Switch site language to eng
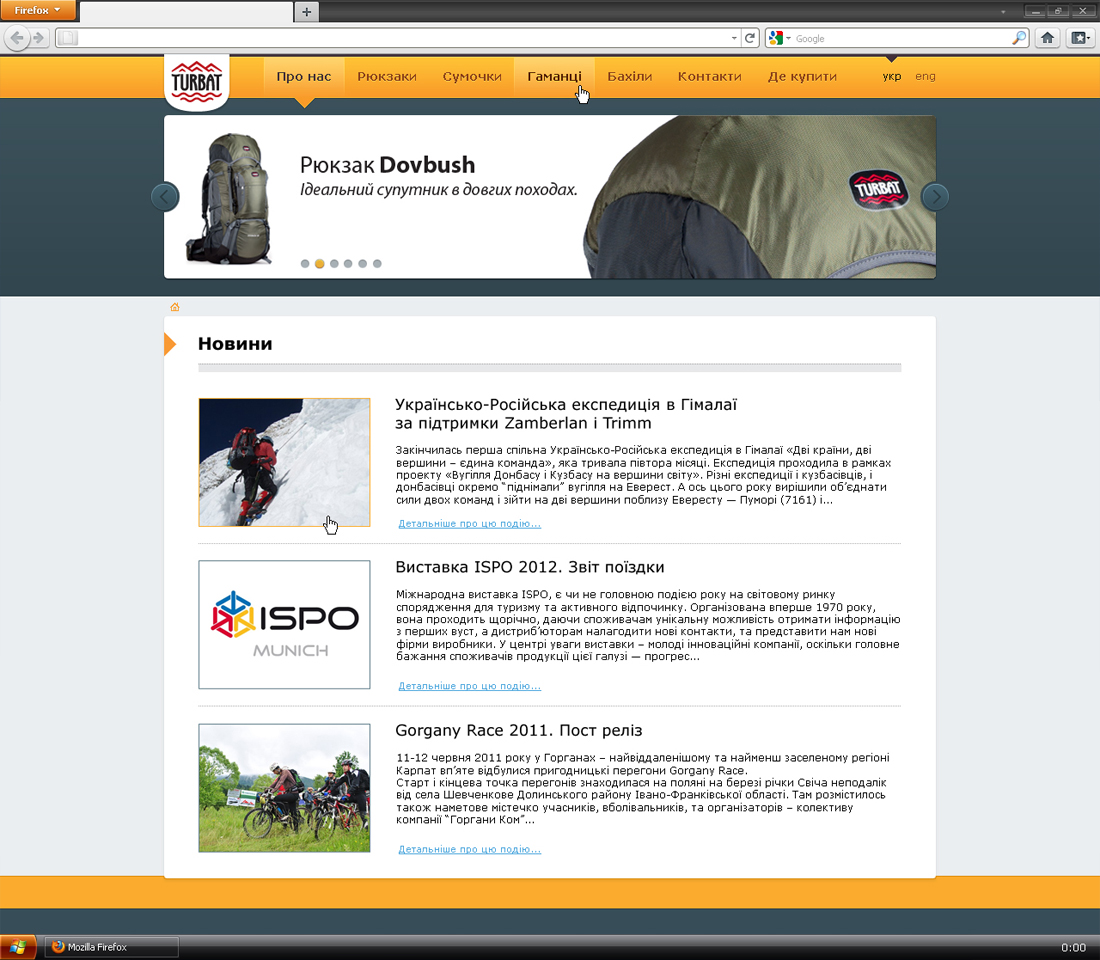Screen dimensions: 1100x960 pos(925,76)
